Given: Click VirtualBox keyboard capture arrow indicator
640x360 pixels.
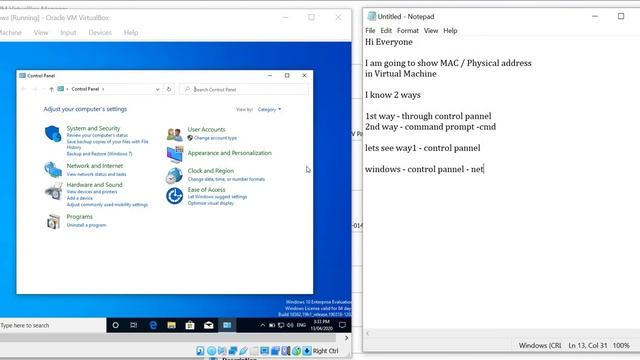Looking at the screenshot, I should [307, 351].
